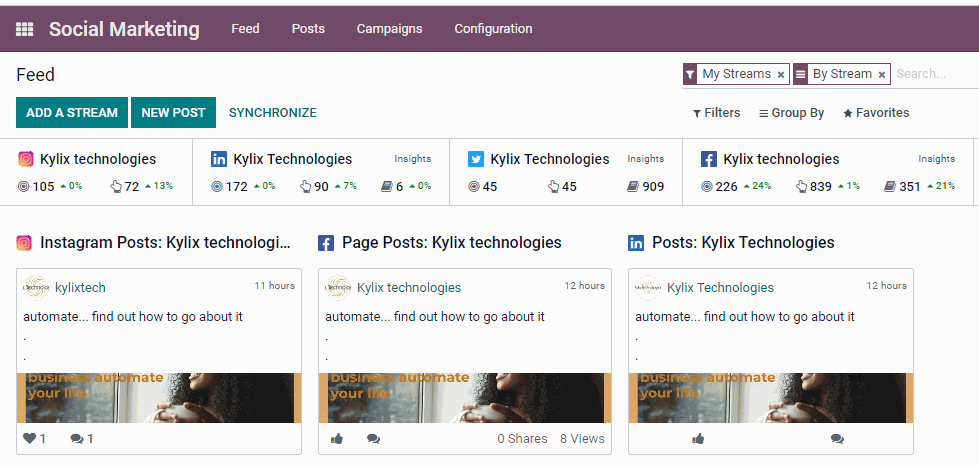This screenshot has width=979, height=465.
Task: Open the Group By dropdown
Action: click(791, 113)
